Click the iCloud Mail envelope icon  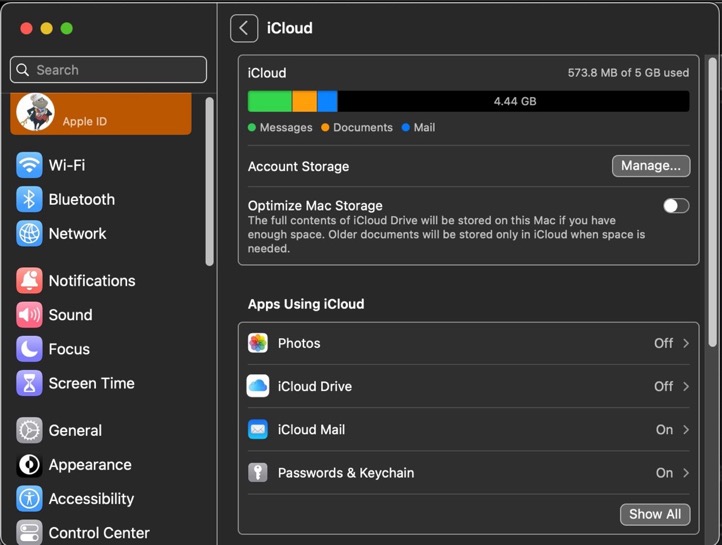click(258, 429)
